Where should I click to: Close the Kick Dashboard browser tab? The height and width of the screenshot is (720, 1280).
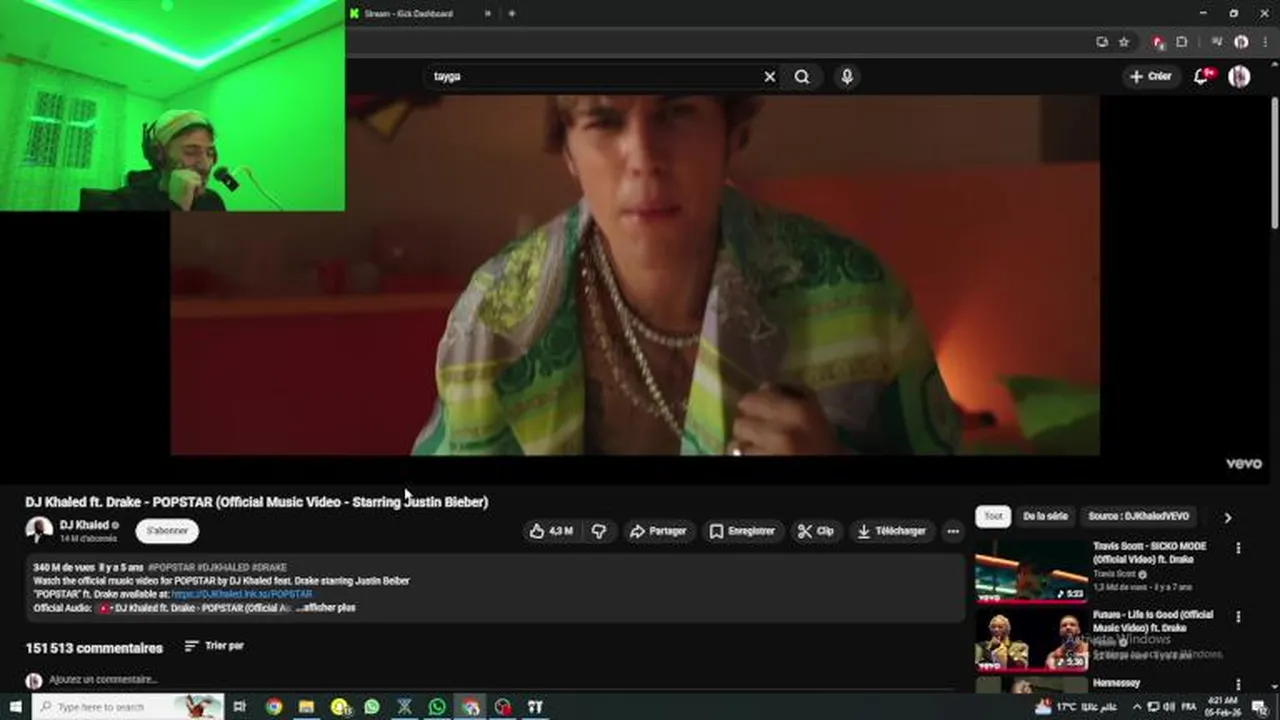click(488, 13)
